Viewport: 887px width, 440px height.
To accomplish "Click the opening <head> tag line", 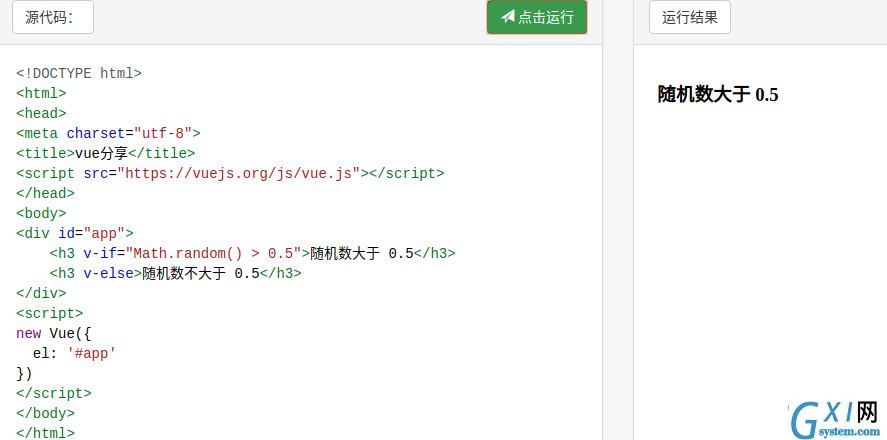I will (41, 113).
